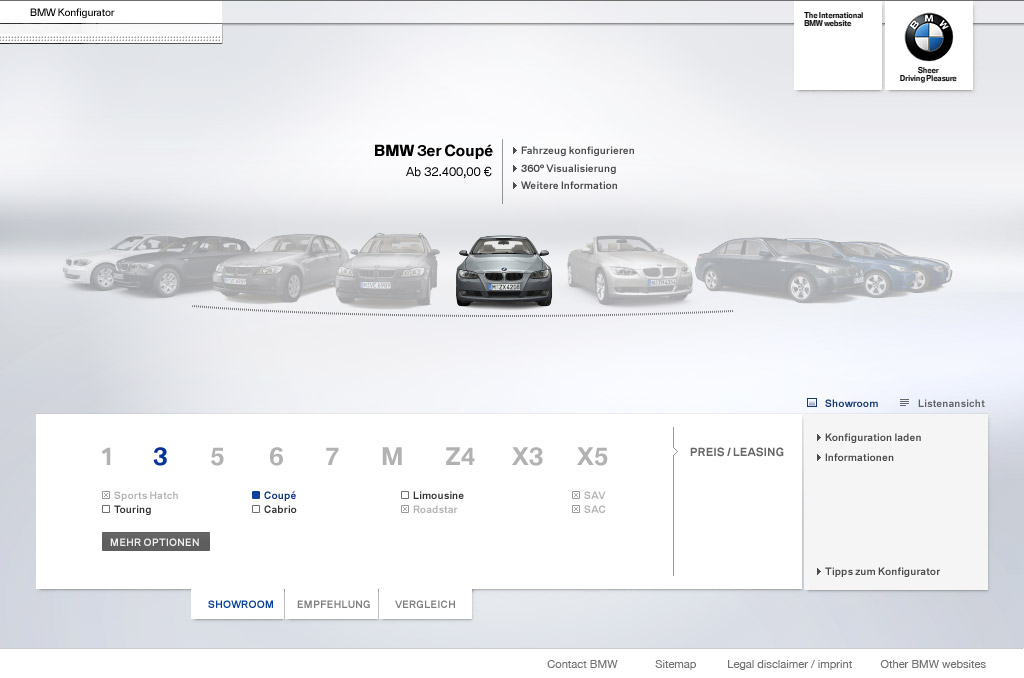
Task: Select the 7 series
Action: (x=332, y=457)
